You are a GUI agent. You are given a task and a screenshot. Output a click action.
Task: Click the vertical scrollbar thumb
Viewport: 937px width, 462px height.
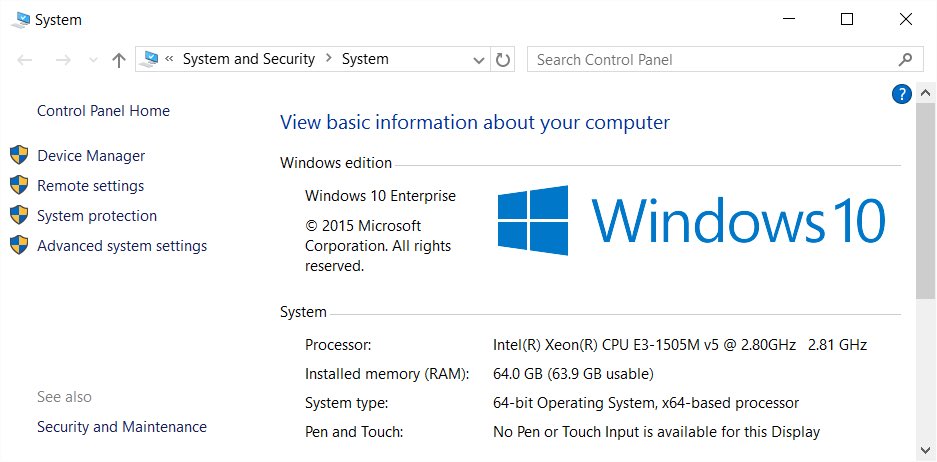pos(924,199)
